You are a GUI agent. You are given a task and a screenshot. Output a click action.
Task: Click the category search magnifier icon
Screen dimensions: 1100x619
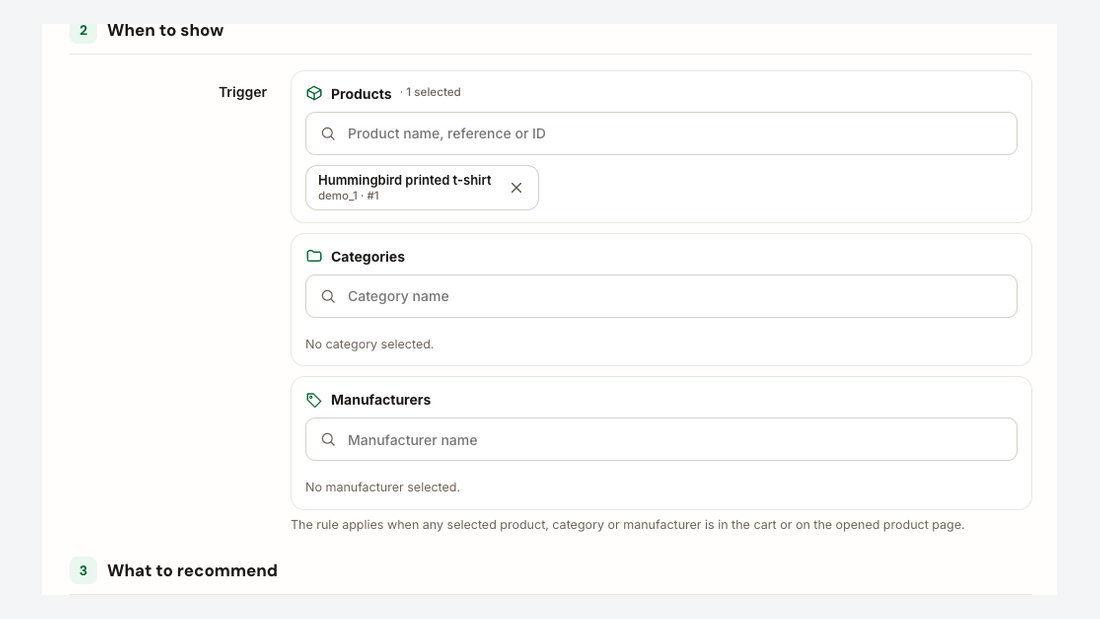(x=328, y=296)
